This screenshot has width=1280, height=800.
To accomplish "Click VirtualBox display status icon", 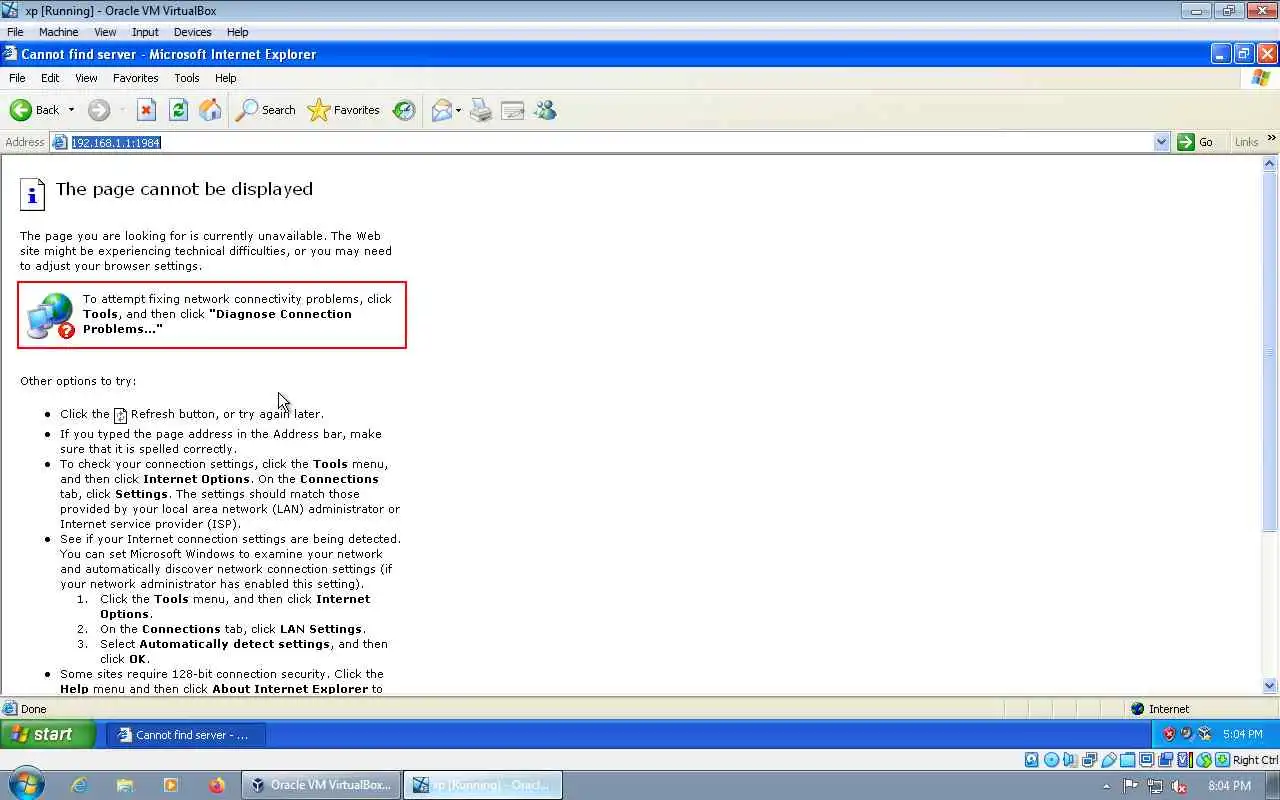I will click(1146, 760).
